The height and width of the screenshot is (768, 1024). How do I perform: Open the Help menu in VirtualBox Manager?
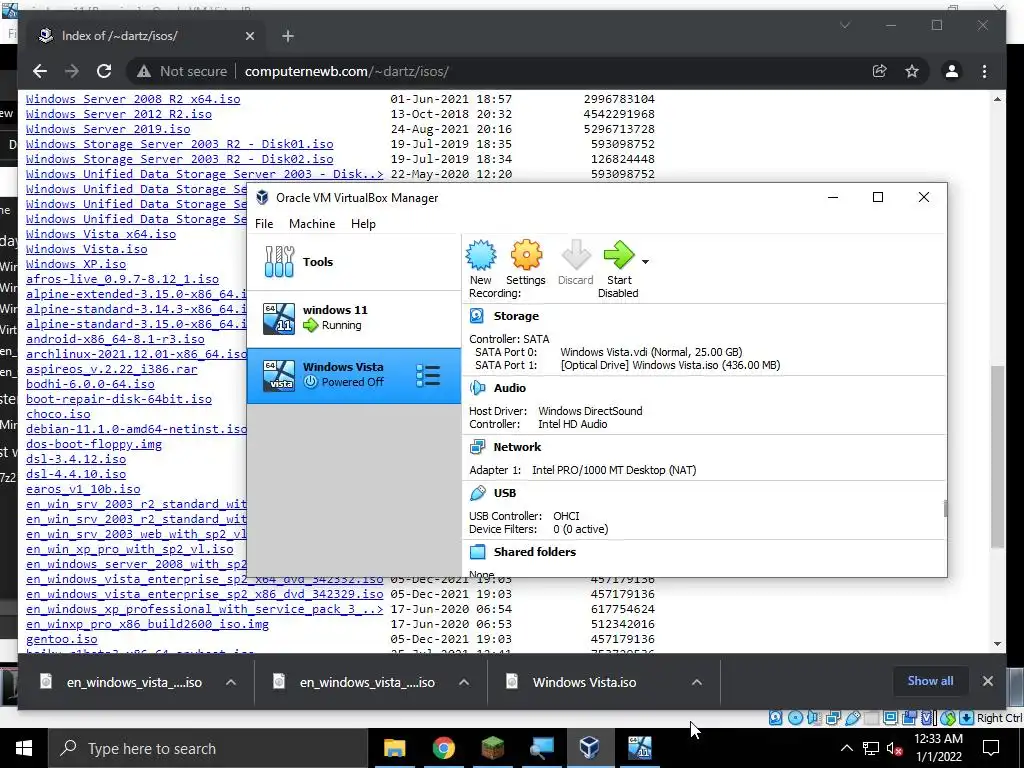point(363,224)
